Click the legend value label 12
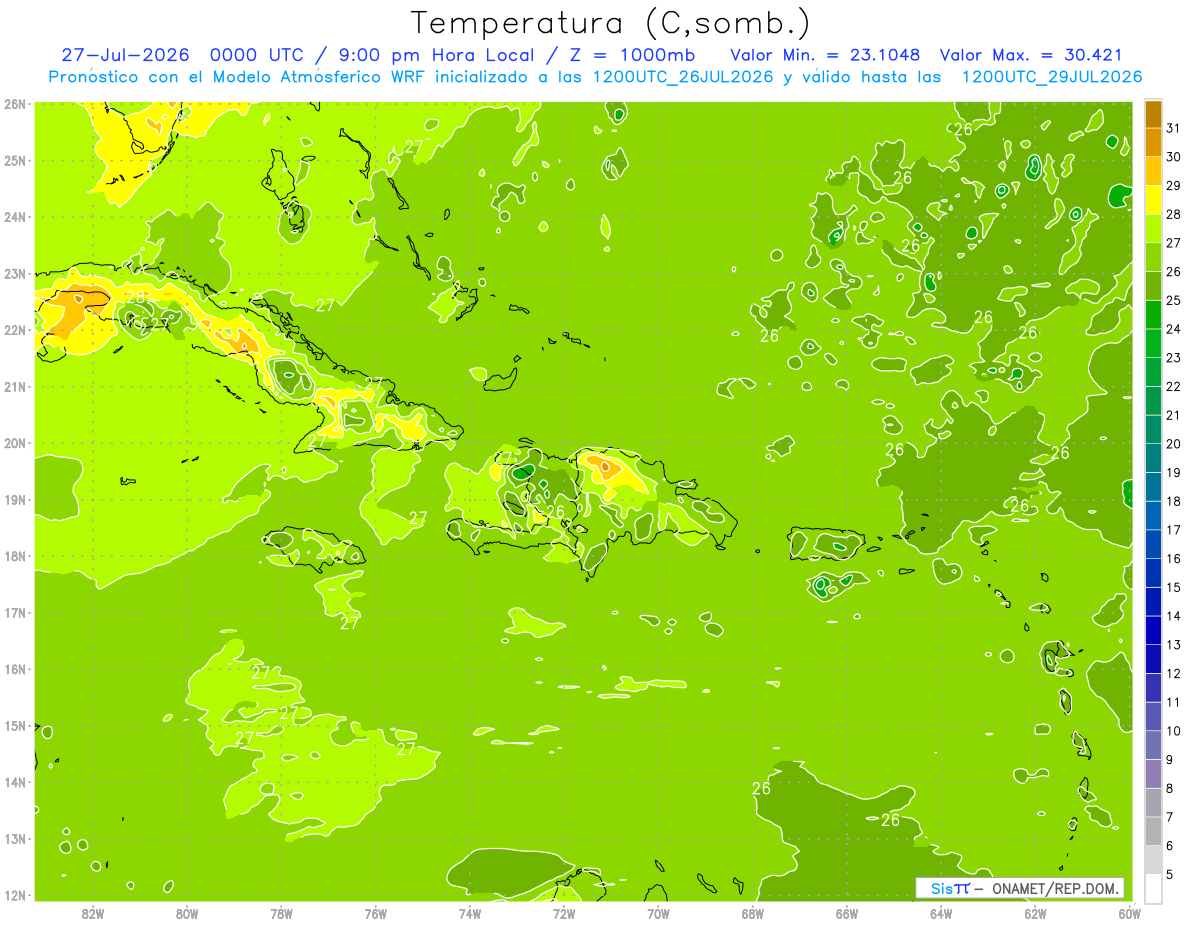1200x927 pixels. [1174, 673]
